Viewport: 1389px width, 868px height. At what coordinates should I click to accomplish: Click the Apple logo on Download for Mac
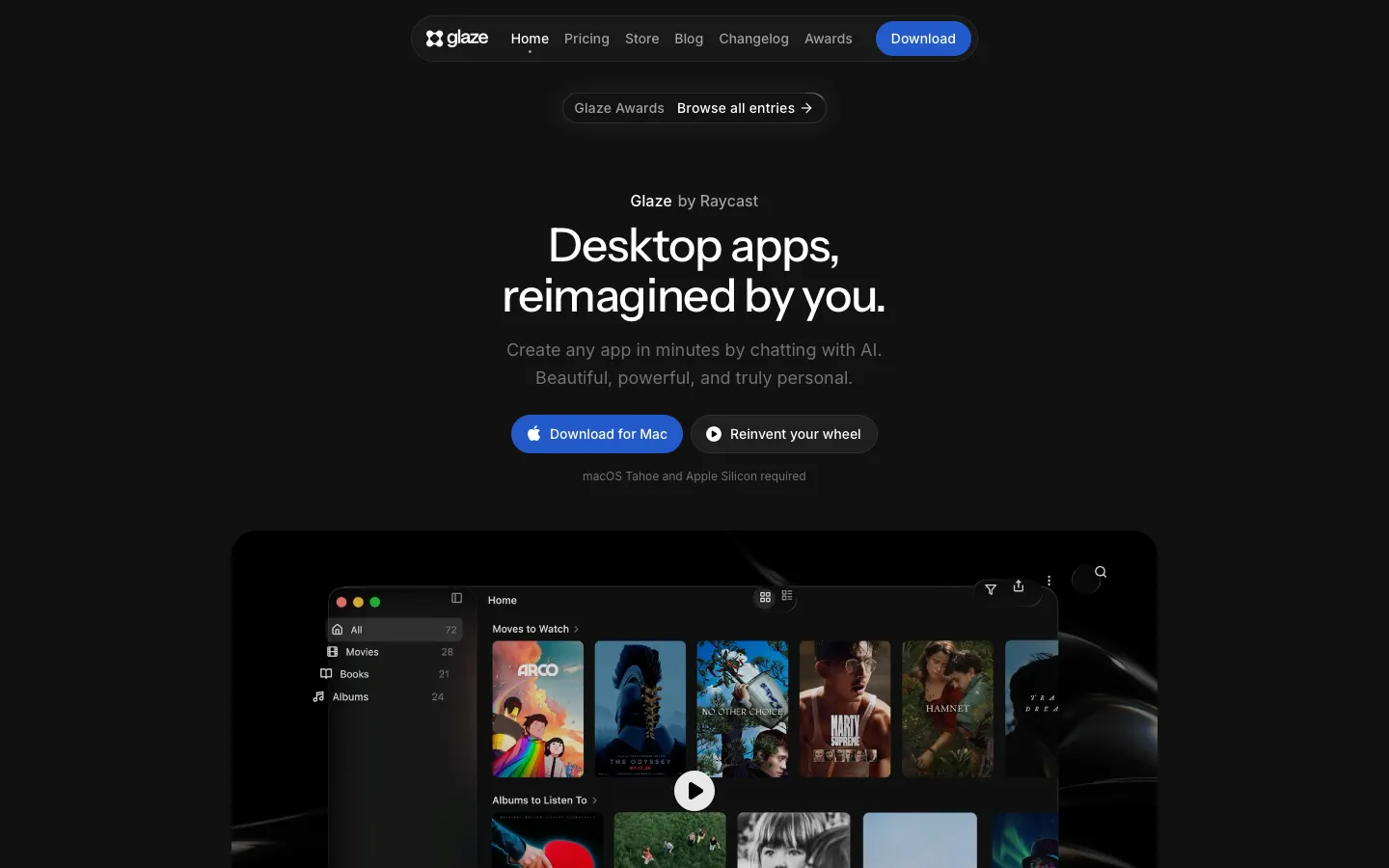click(x=533, y=434)
